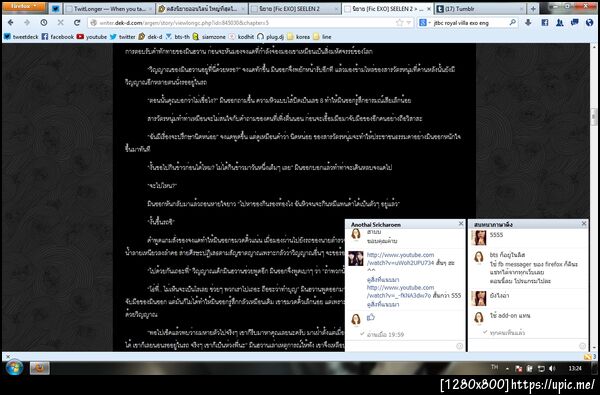Open network icon in tray
The image size is (600, 395).
tap(541, 369)
